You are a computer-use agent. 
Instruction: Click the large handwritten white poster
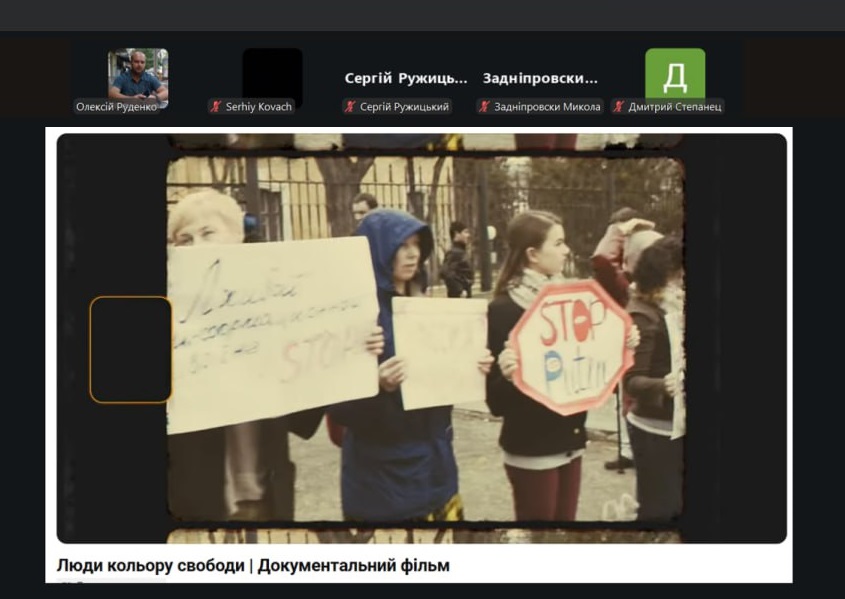point(270,335)
